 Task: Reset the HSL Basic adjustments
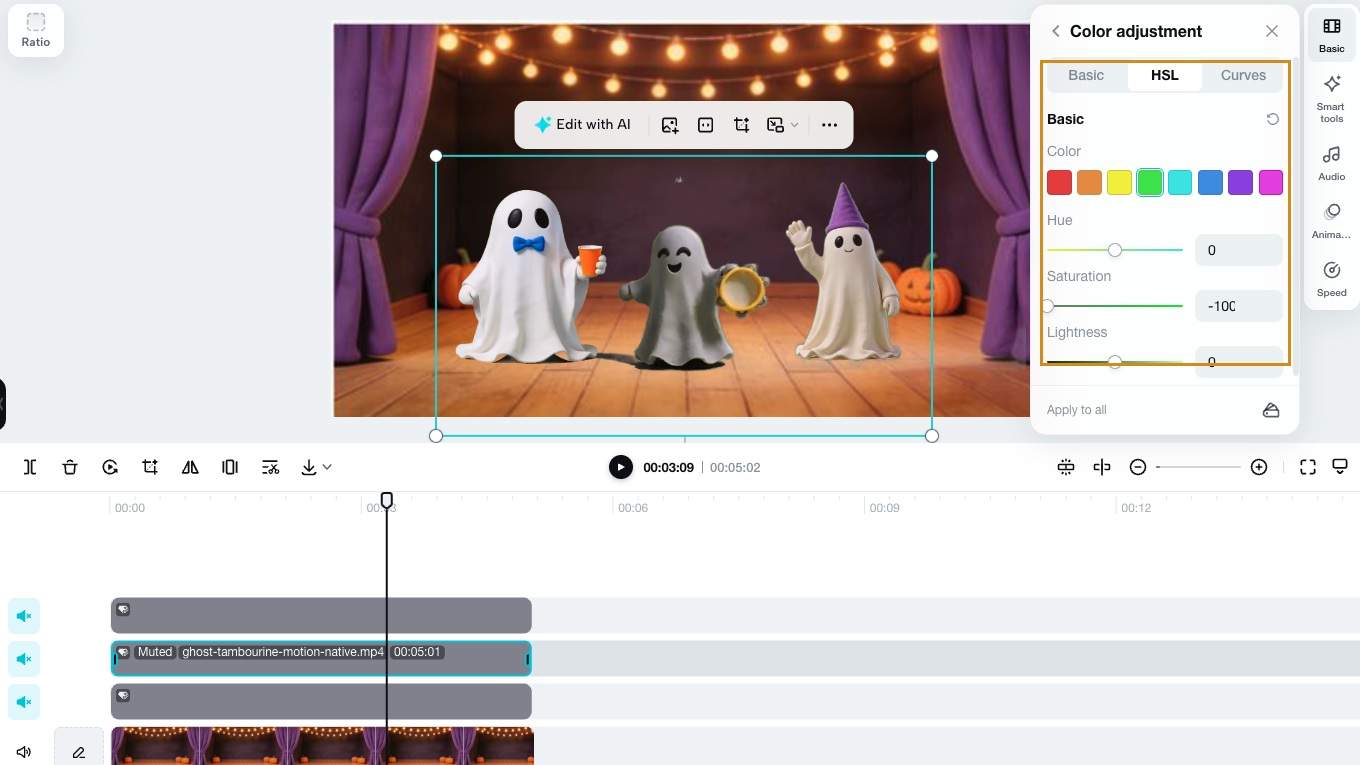pyautogui.click(x=1272, y=119)
